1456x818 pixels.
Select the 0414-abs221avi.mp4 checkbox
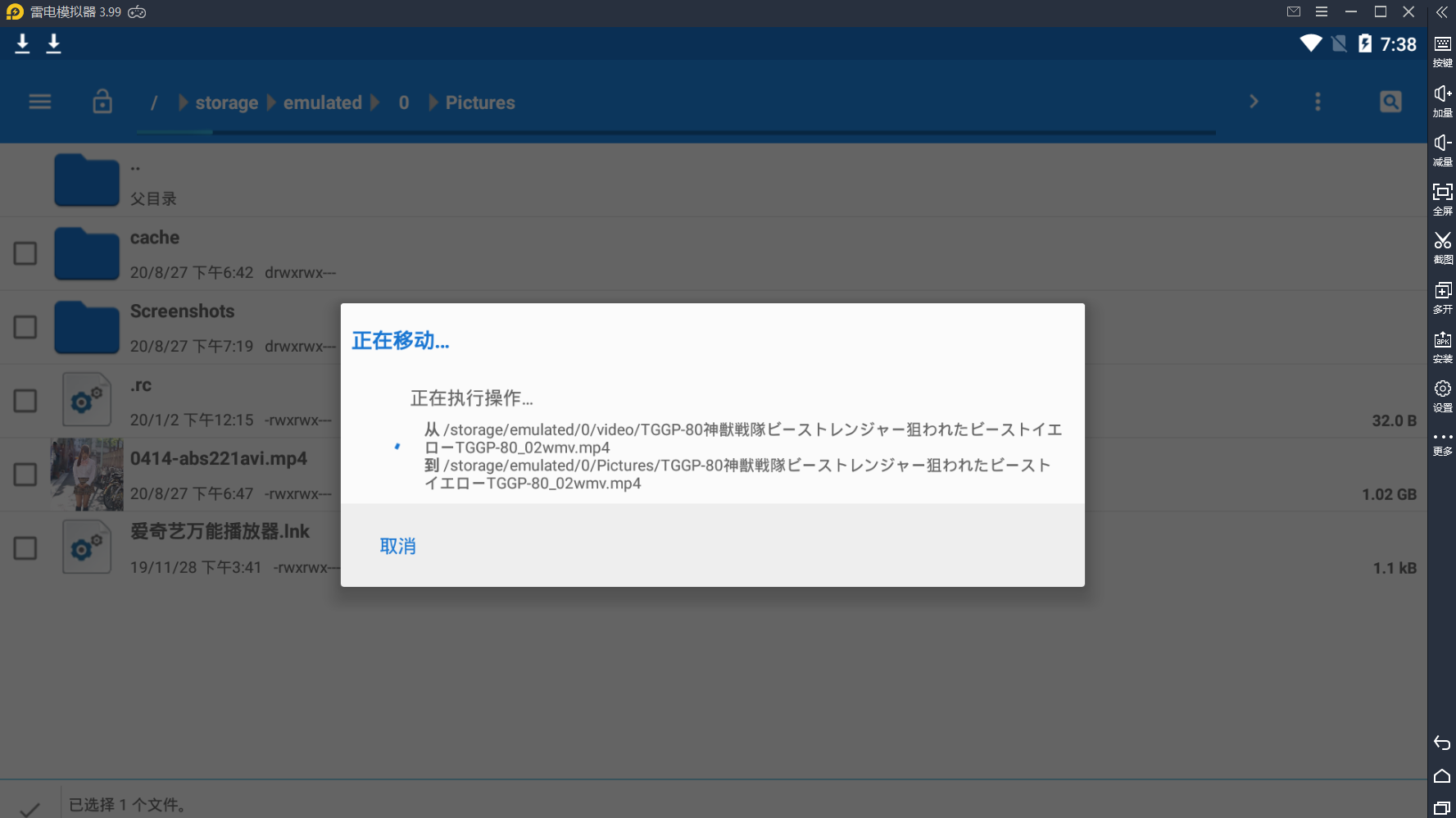[x=25, y=475]
